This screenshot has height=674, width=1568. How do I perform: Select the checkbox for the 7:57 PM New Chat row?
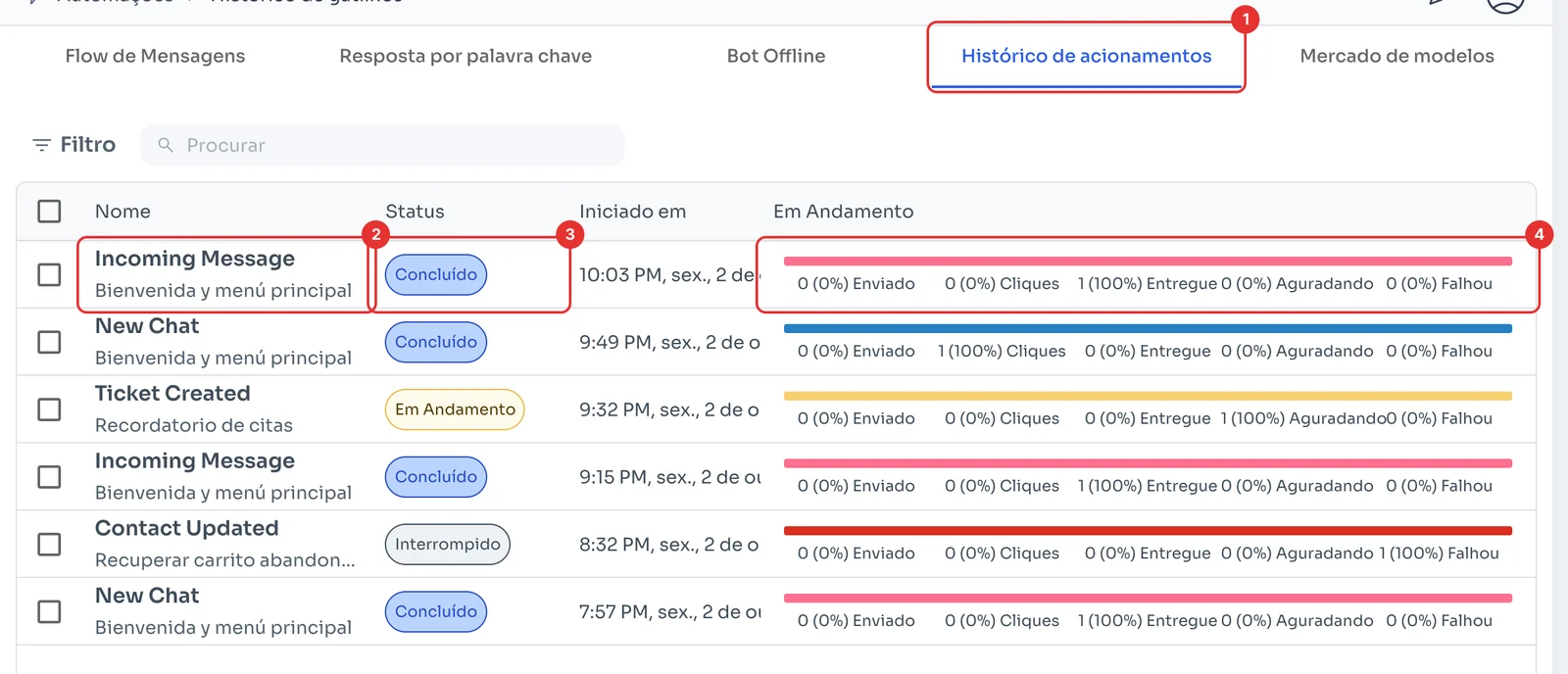pyautogui.click(x=49, y=611)
